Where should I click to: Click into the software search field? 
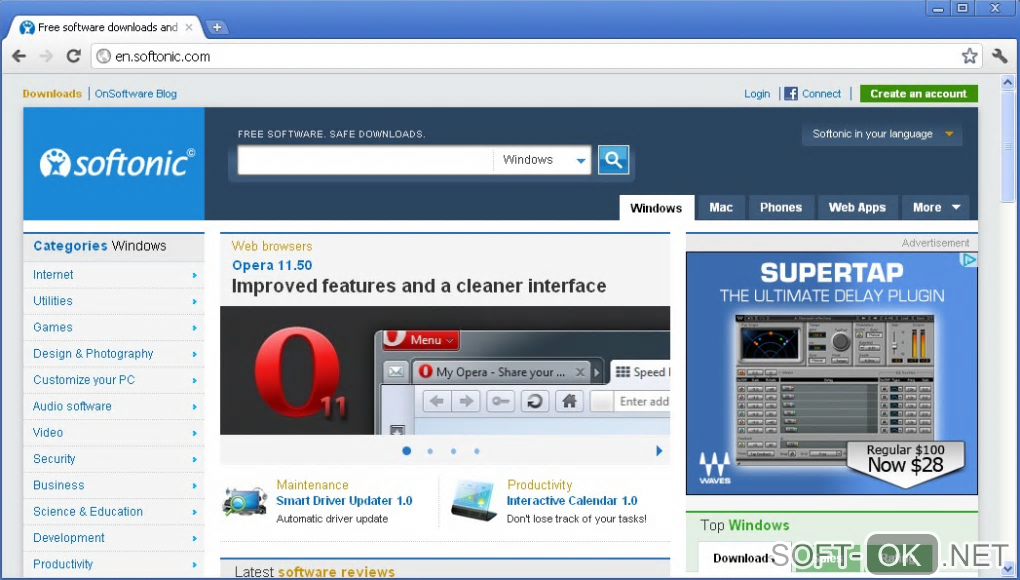pos(366,160)
